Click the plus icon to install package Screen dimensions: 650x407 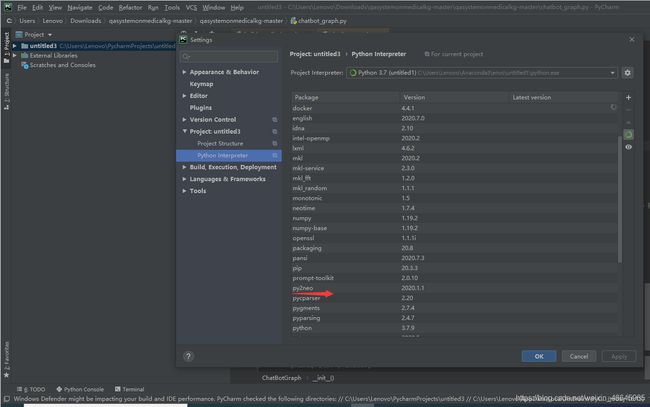(x=628, y=97)
